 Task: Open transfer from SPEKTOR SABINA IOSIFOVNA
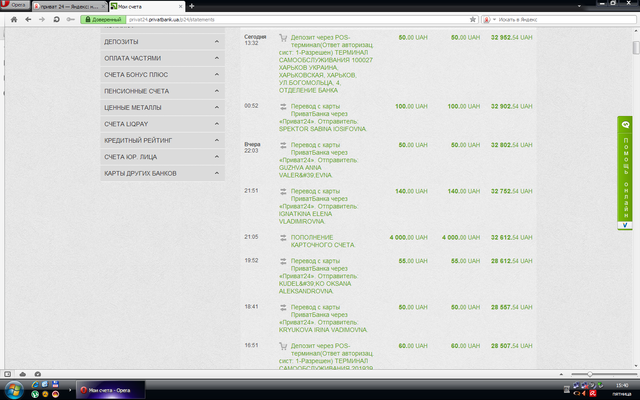tap(322, 118)
